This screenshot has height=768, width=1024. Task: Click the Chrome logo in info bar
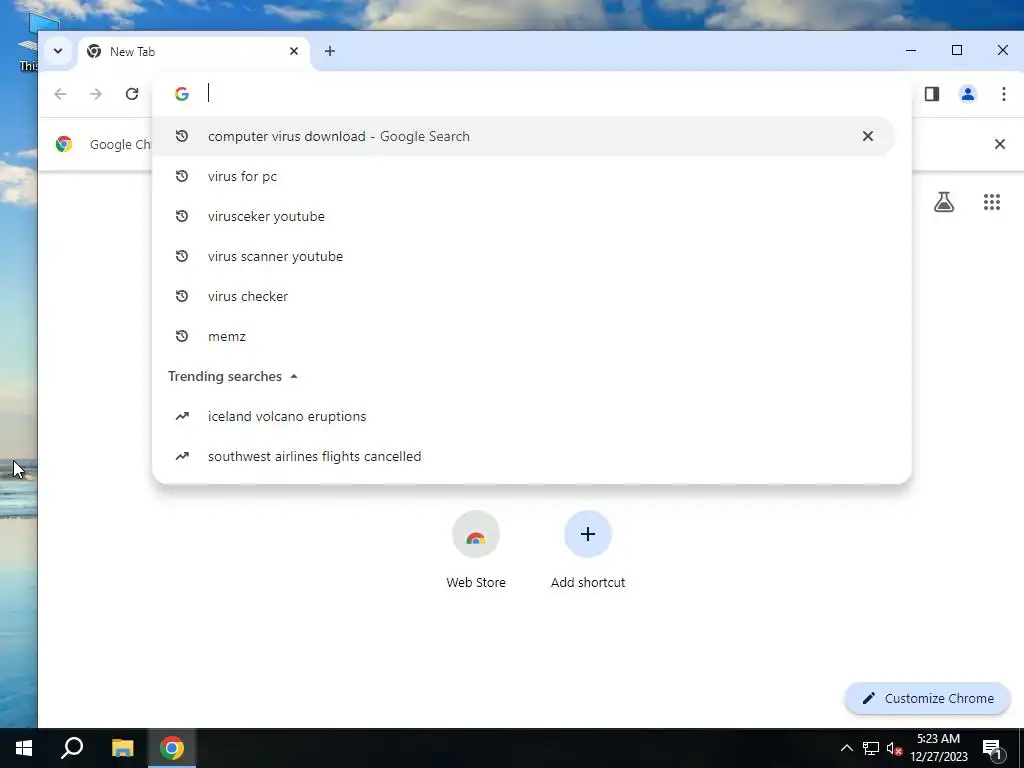click(64, 144)
